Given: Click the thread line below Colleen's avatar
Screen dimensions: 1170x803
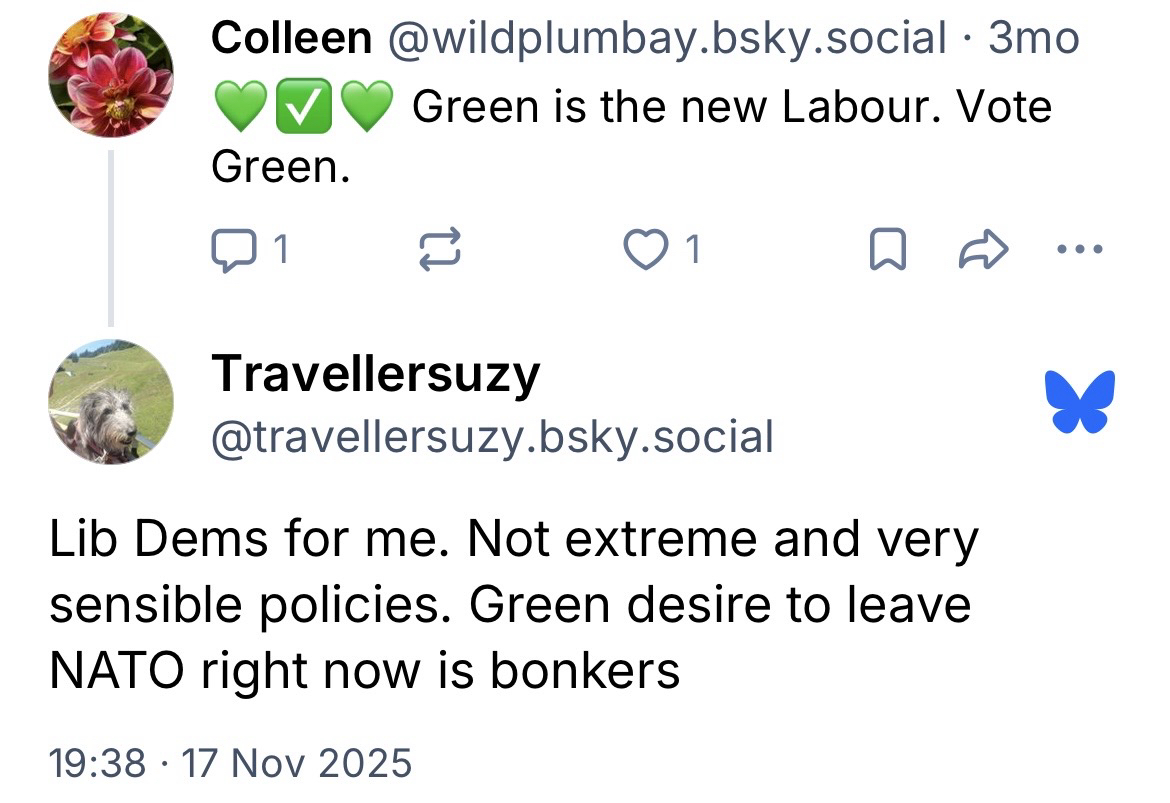Looking at the screenshot, I should (x=111, y=238).
